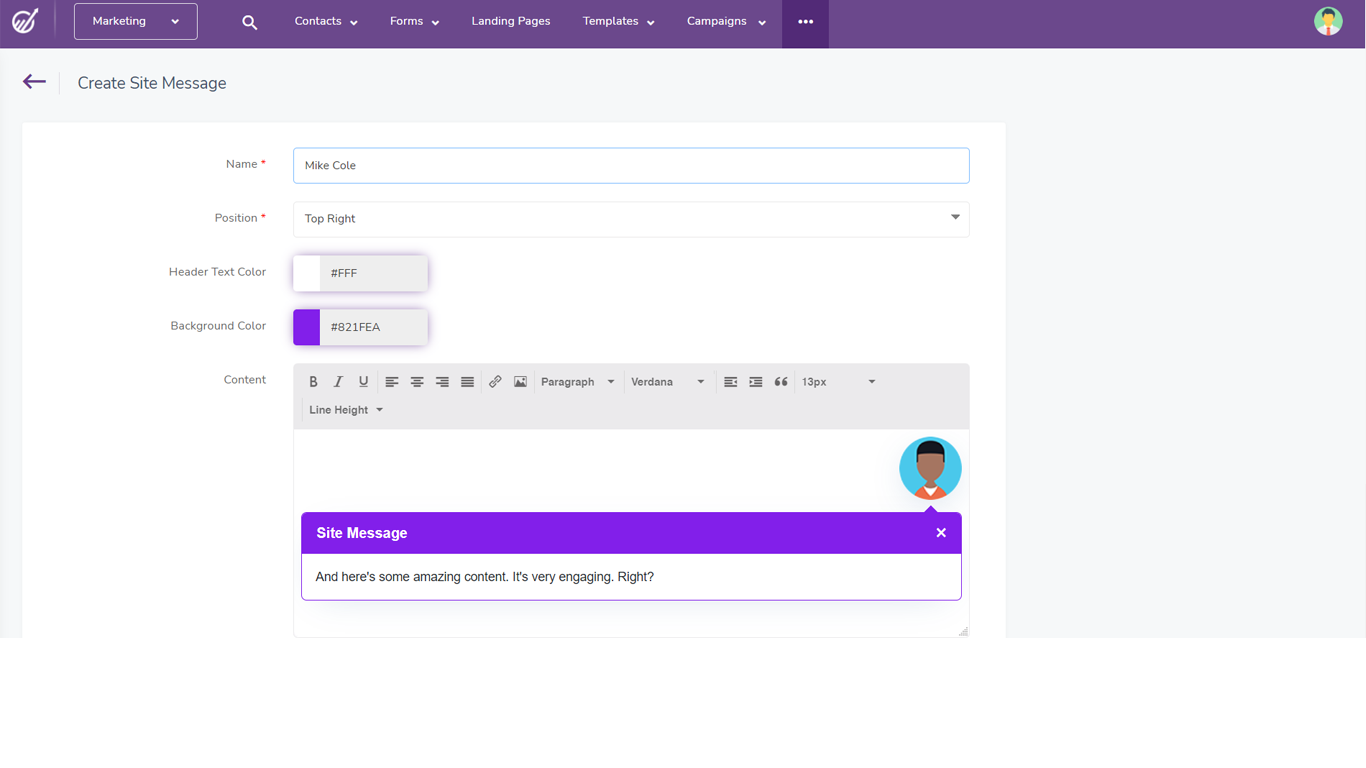Image resolution: width=1366 pixels, height=768 pixels.
Task: Insert an image into the message
Action: [x=519, y=381]
